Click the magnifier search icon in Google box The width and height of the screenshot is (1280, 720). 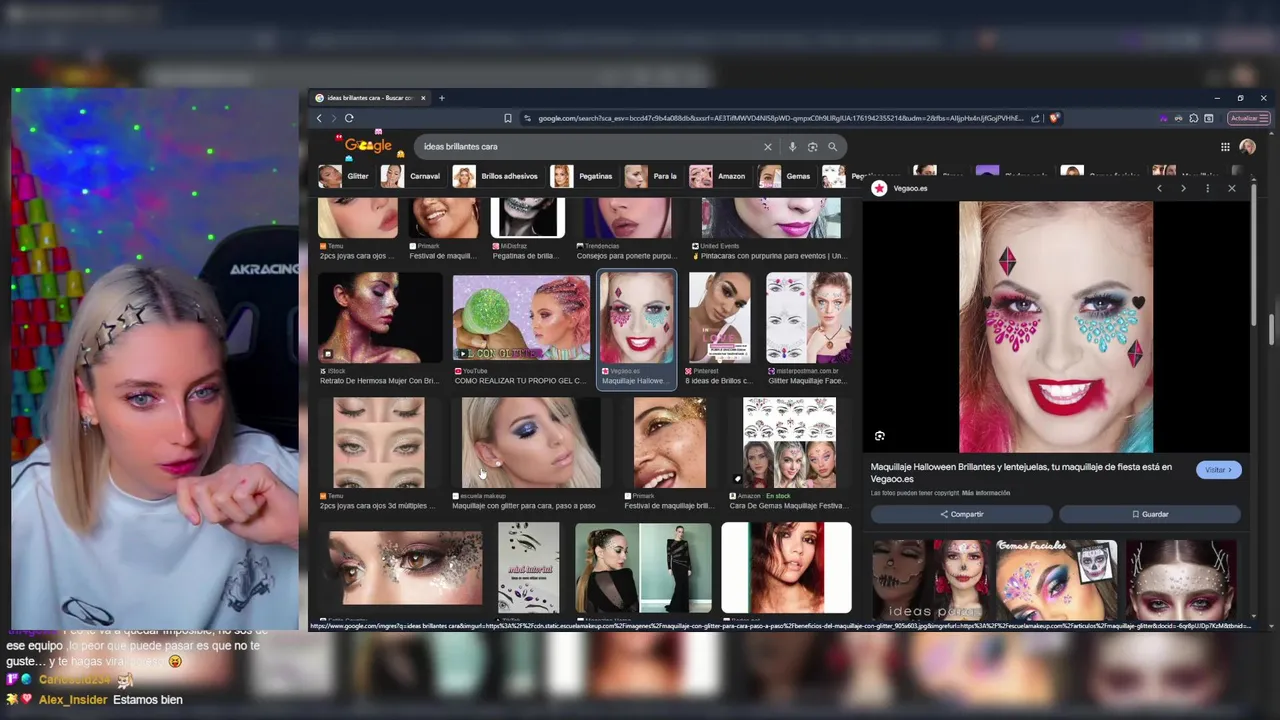(832, 147)
